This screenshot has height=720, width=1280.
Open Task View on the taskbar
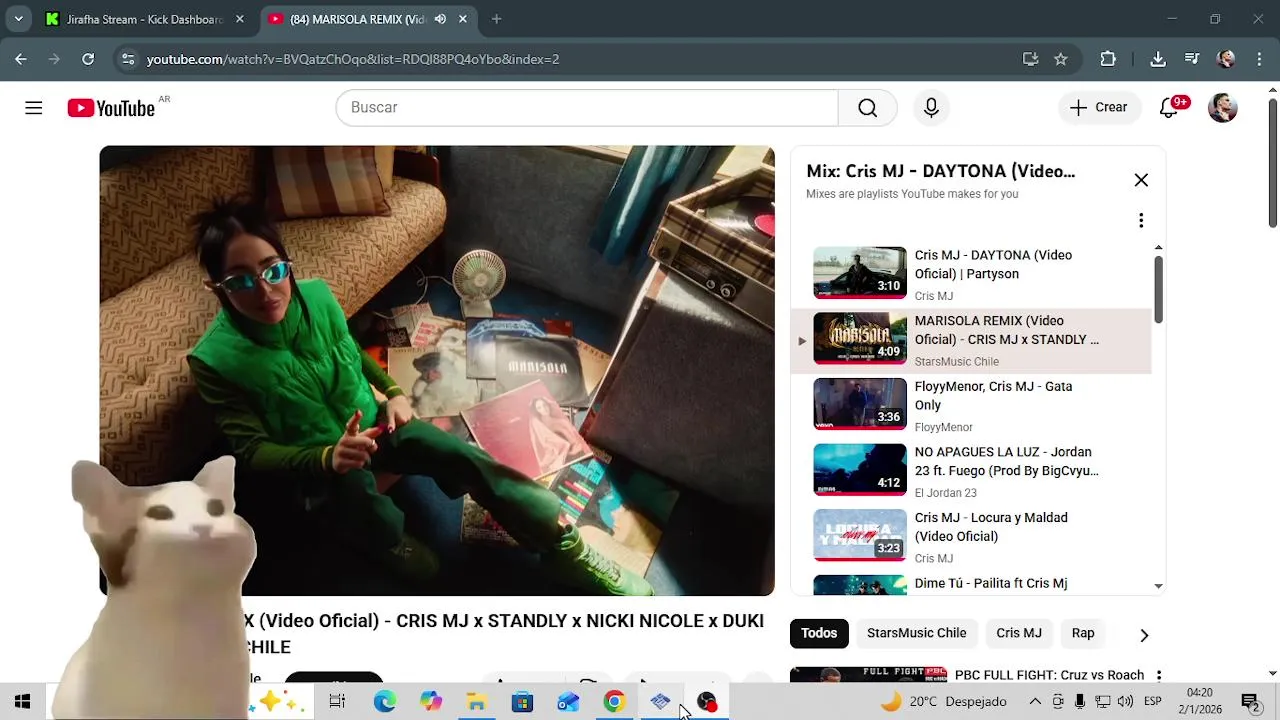(x=337, y=702)
